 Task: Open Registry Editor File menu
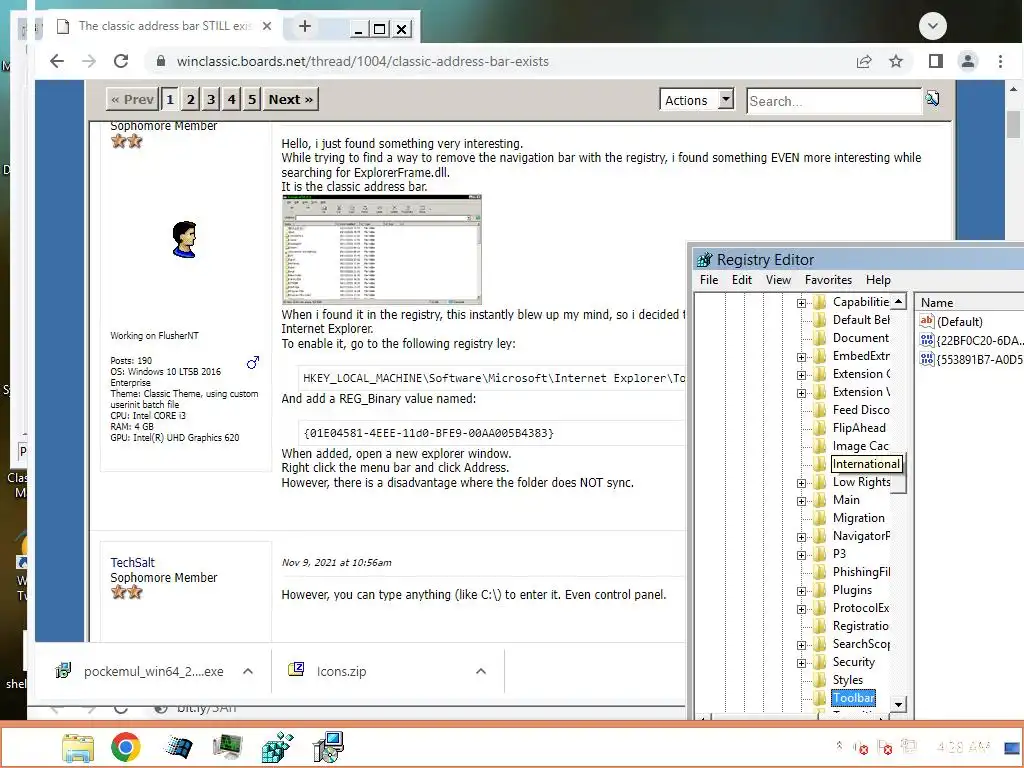tap(709, 280)
